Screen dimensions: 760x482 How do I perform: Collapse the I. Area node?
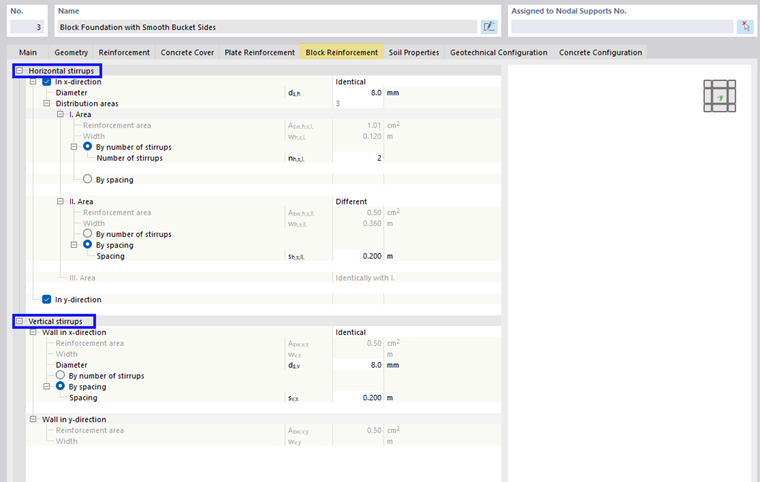(x=60, y=114)
